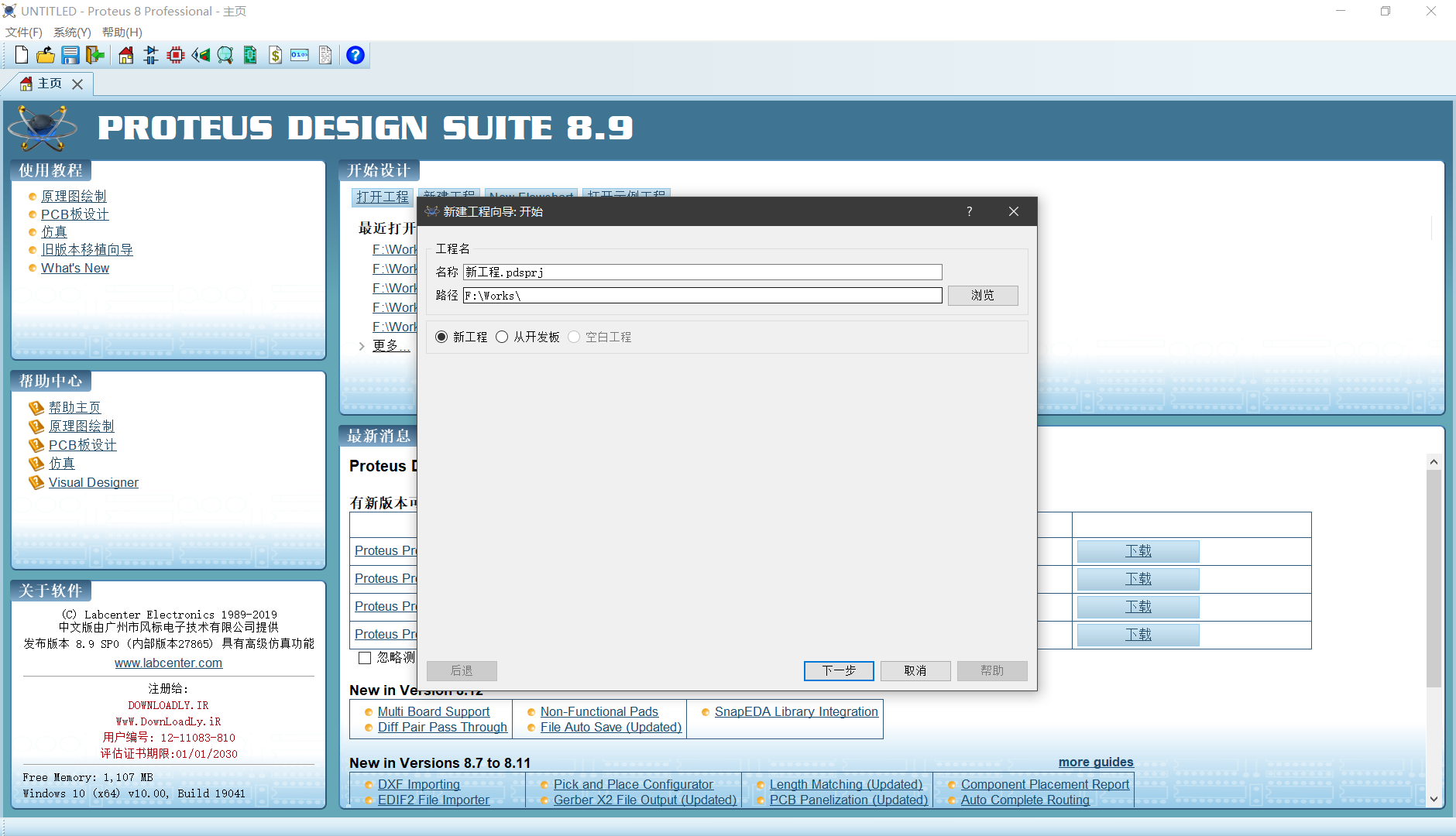Screen dimensions: 1456x836
Task: Open Help blue question mark icon
Action: (x=355, y=55)
